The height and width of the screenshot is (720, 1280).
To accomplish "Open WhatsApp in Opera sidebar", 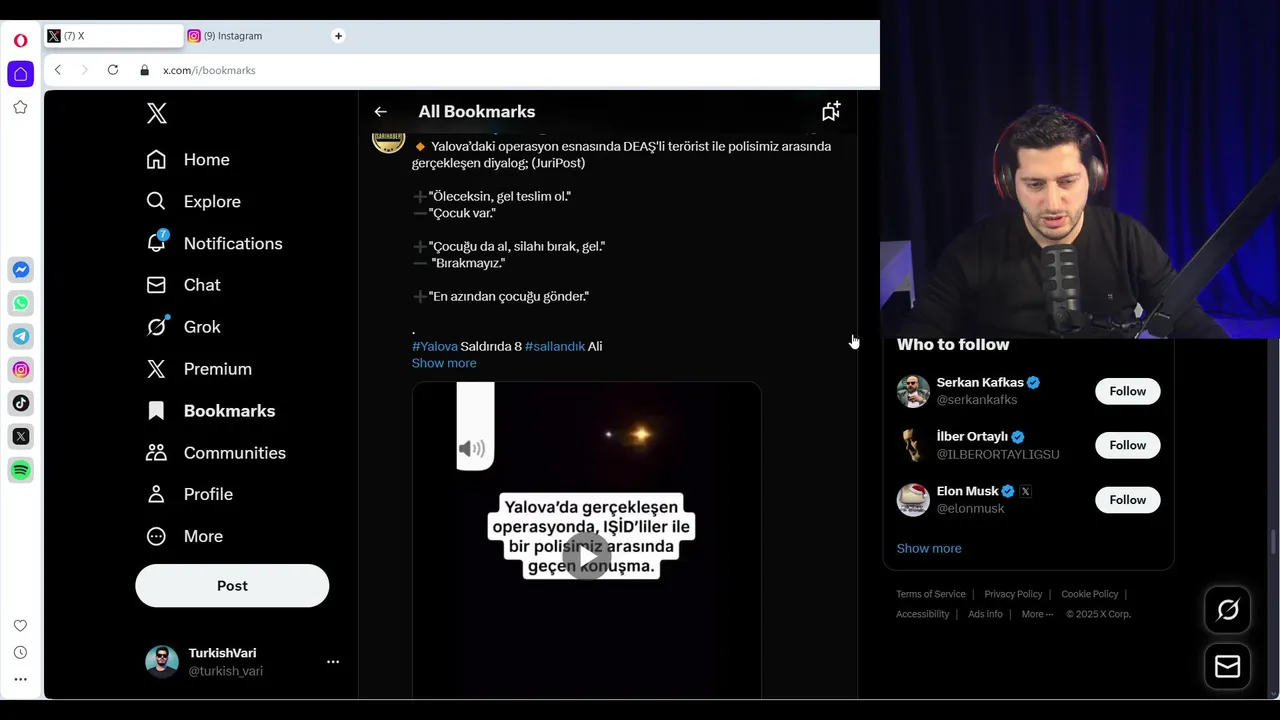I will 20,303.
